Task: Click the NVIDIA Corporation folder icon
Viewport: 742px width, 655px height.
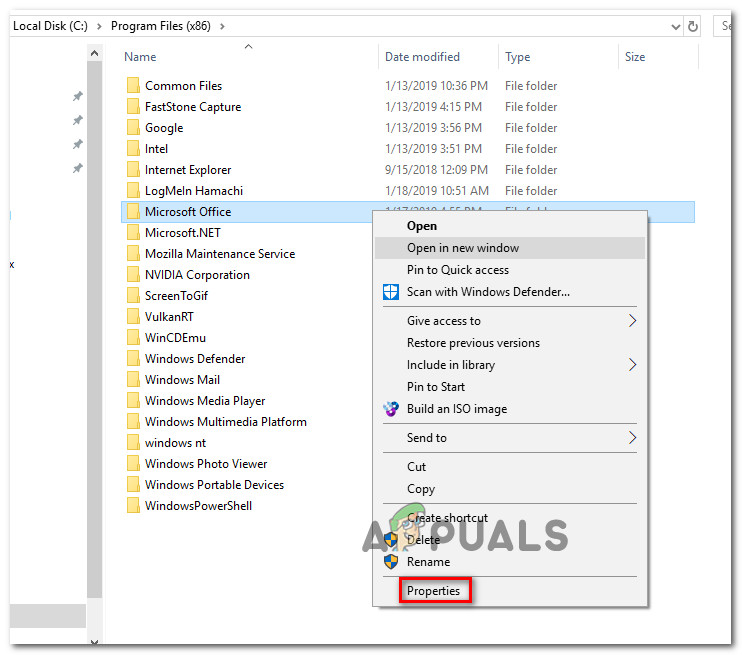Action: (x=133, y=274)
